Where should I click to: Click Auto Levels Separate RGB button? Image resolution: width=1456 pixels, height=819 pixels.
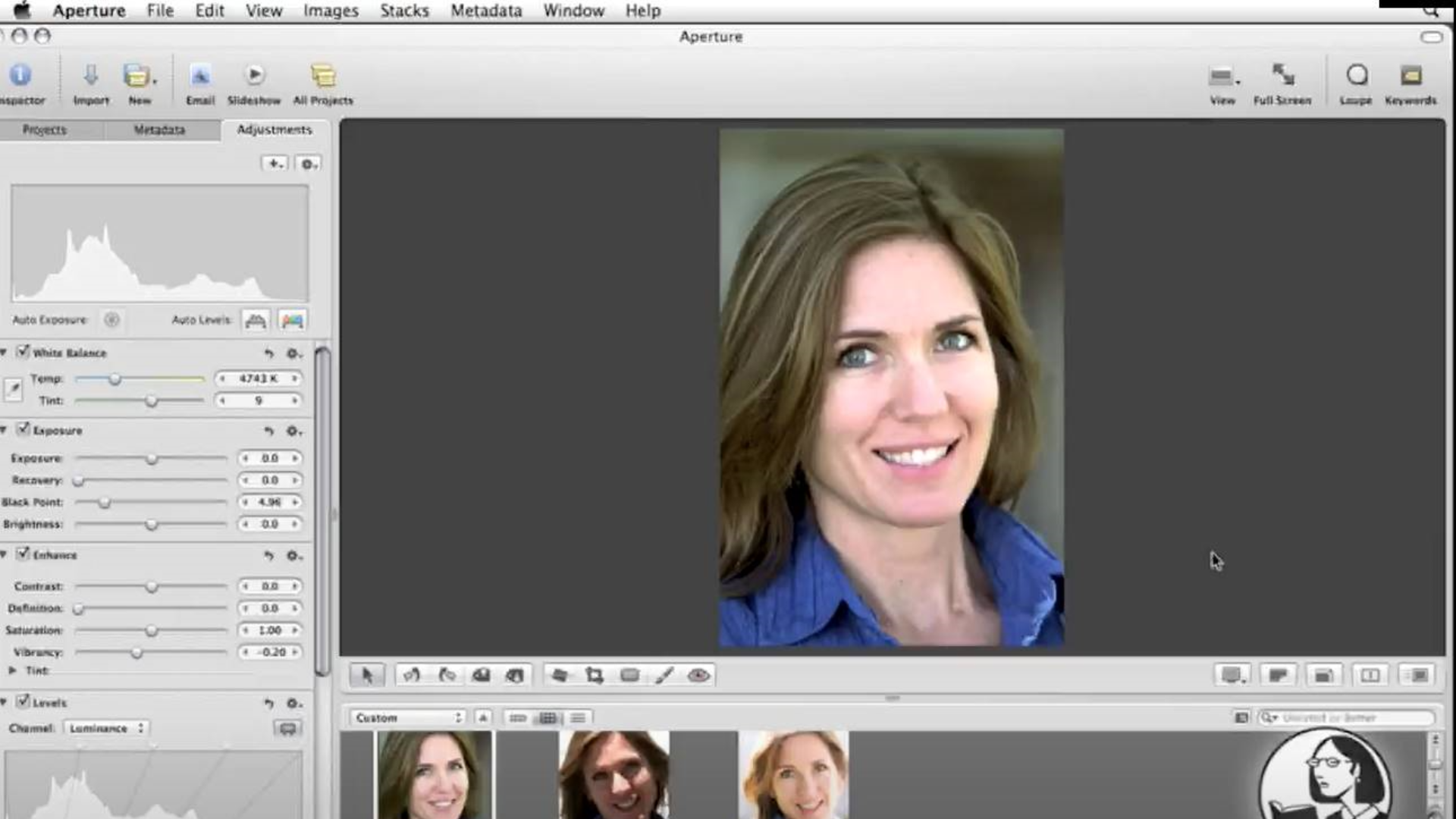(x=292, y=321)
